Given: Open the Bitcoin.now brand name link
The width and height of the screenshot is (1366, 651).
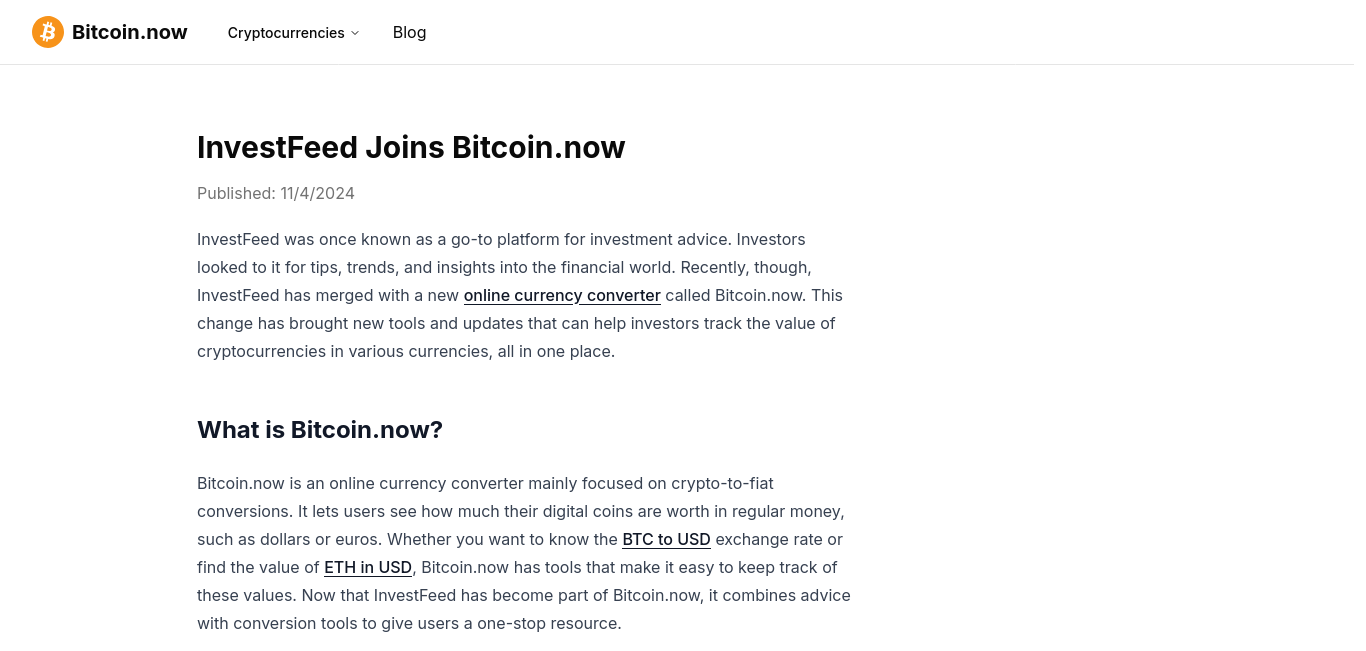Looking at the screenshot, I should [x=129, y=32].
